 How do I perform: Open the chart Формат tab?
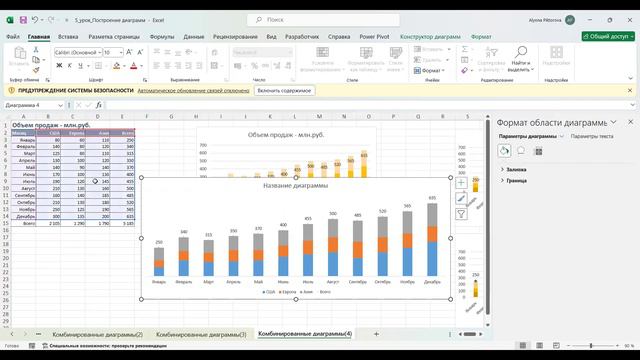pos(481,37)
